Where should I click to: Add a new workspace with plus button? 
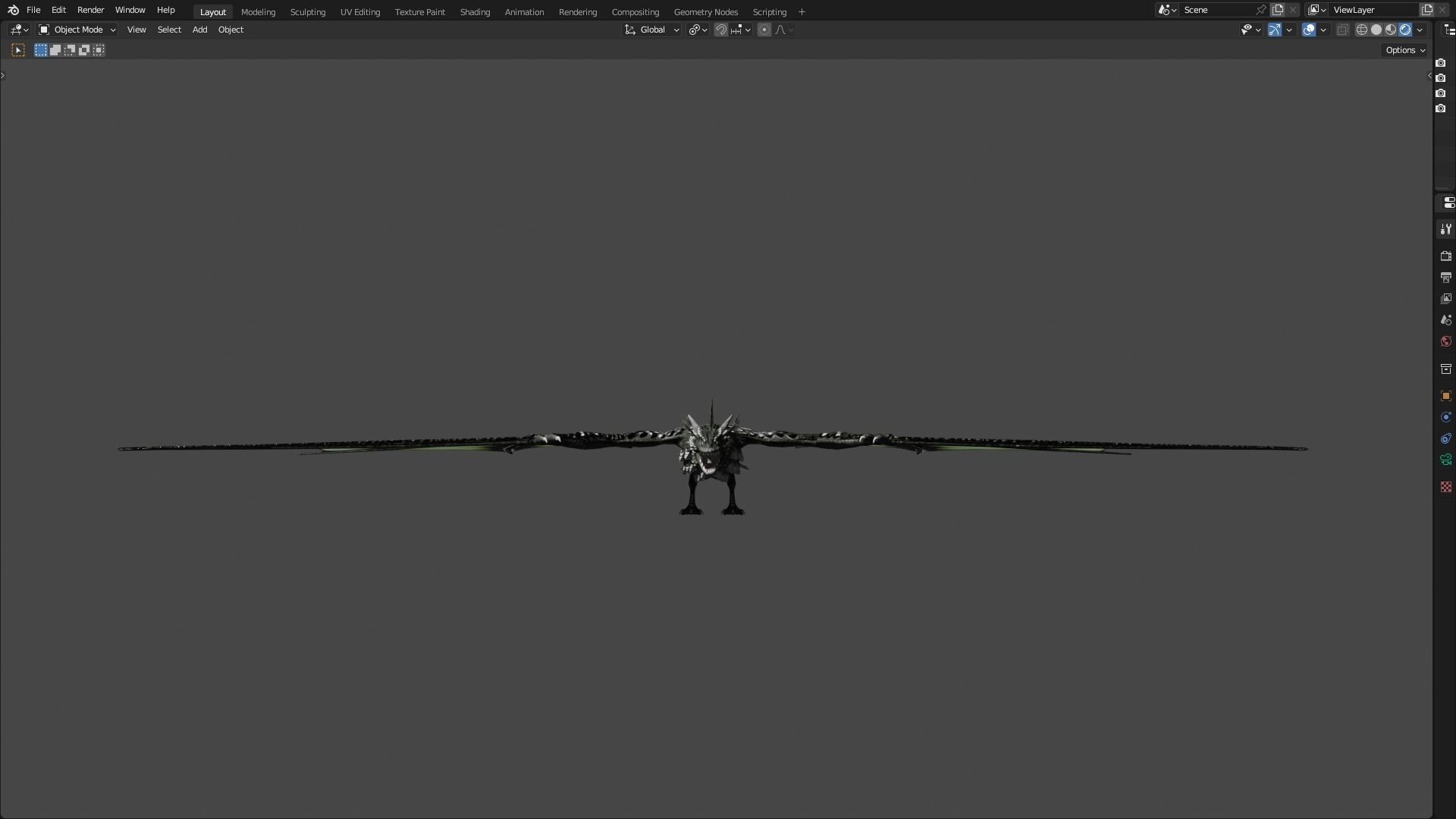click(x=802, y=12)
